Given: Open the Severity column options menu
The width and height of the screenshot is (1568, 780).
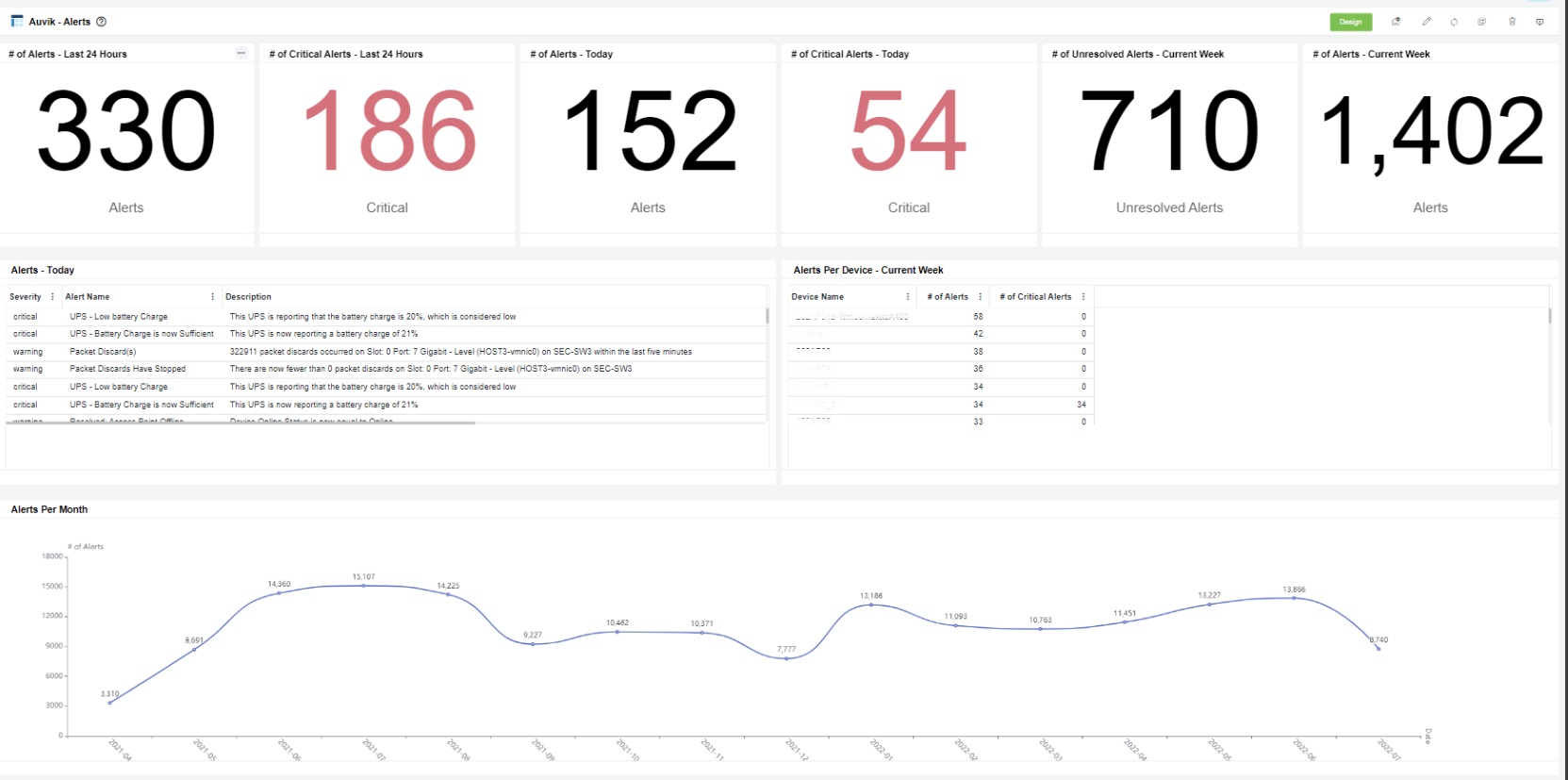Looking at the screenshot, I should pyautogui.click(x=52, y=297).
